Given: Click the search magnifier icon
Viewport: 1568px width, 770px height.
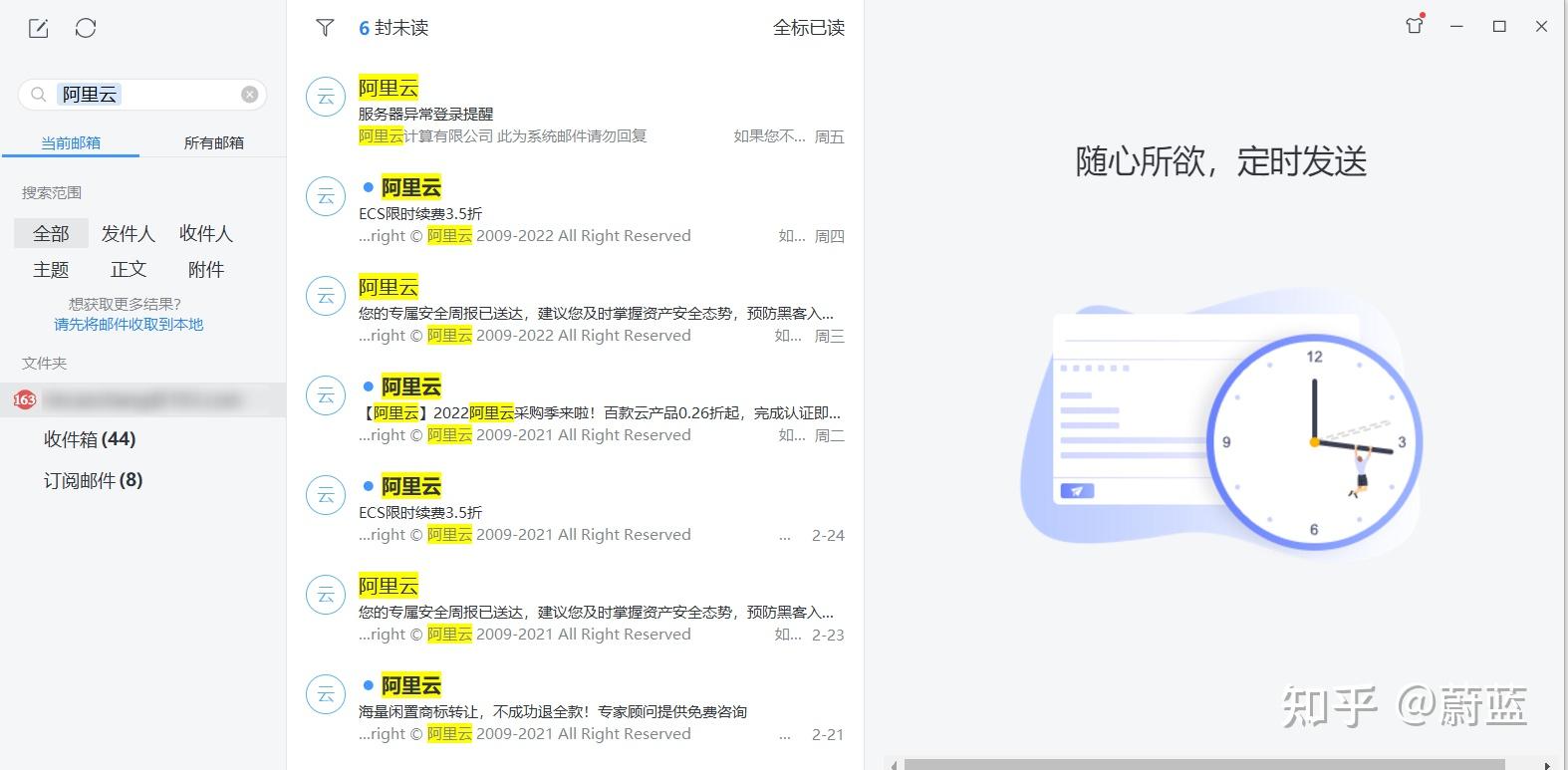Looking at the screenshot, I should tap(39, 95).
